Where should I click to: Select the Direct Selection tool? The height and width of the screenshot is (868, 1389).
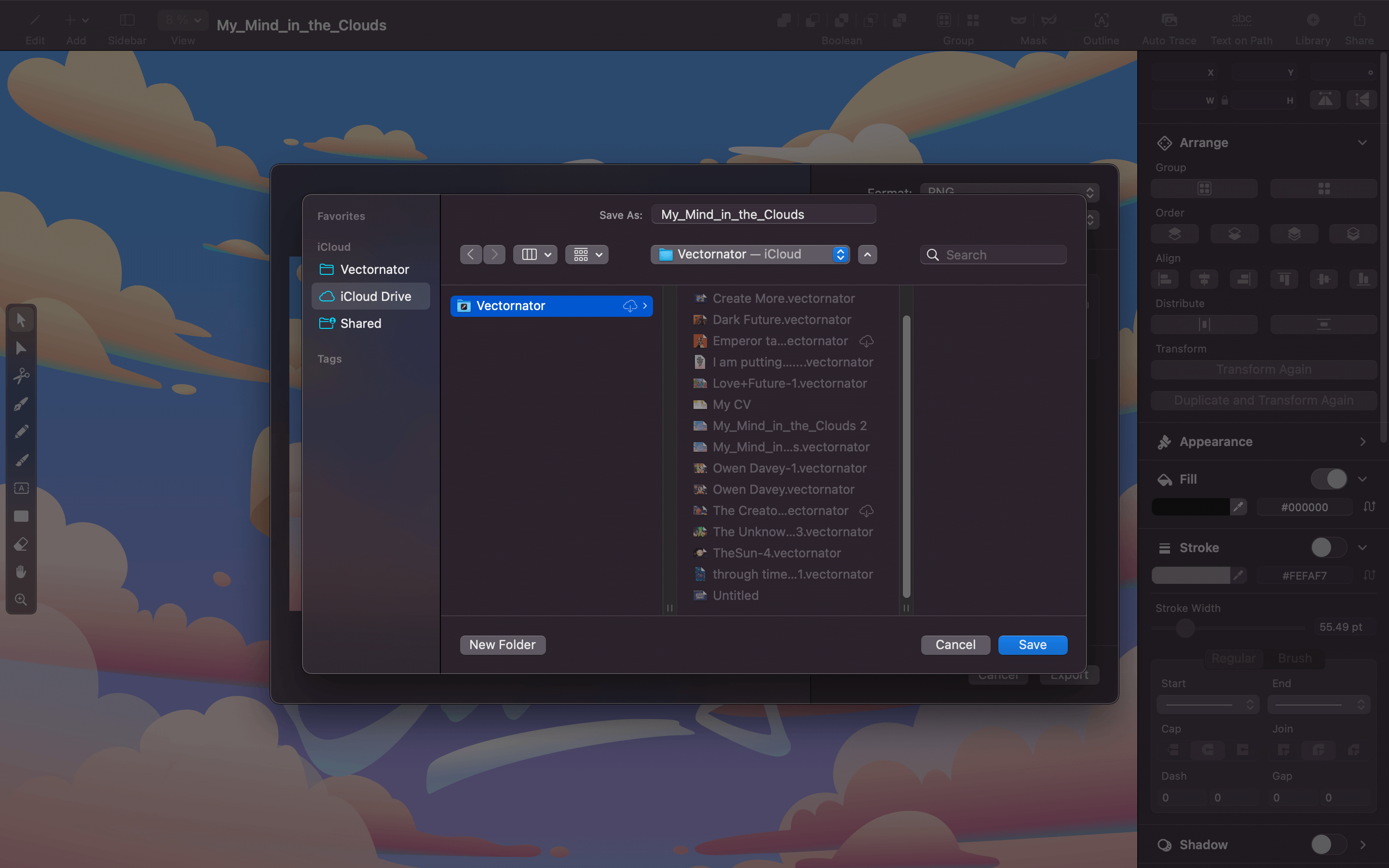21,348
